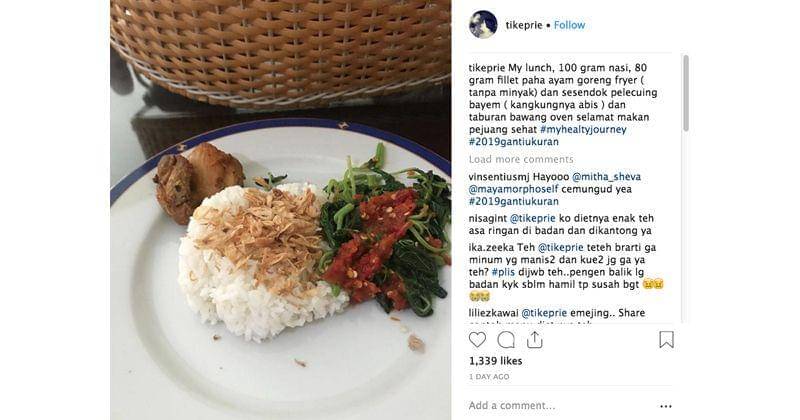Image resolution: width=800 pixels, height=420 pixels.
Task: Click the #plis hashtag in the comment
Action: coord(503,272)
